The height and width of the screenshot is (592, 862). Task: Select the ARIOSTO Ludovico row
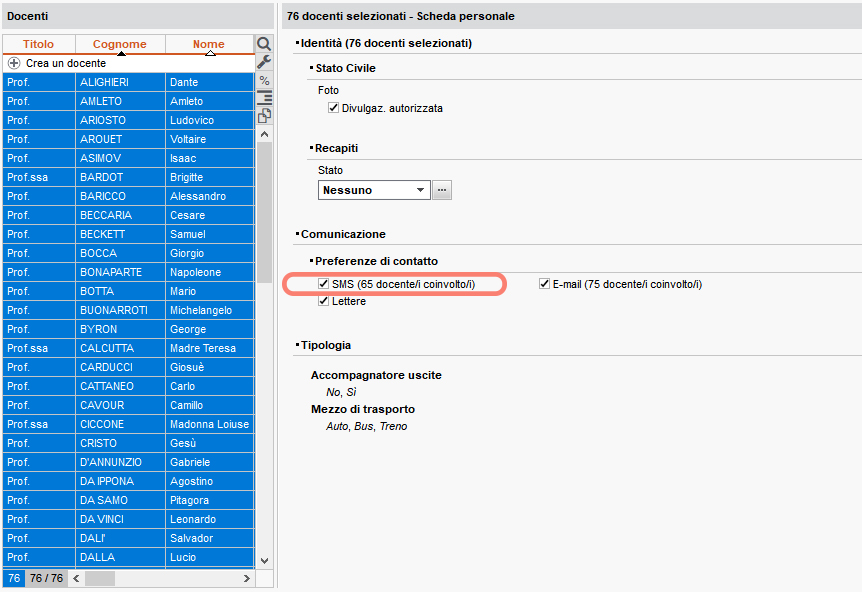pyautogui.click(x=129, y=120)
